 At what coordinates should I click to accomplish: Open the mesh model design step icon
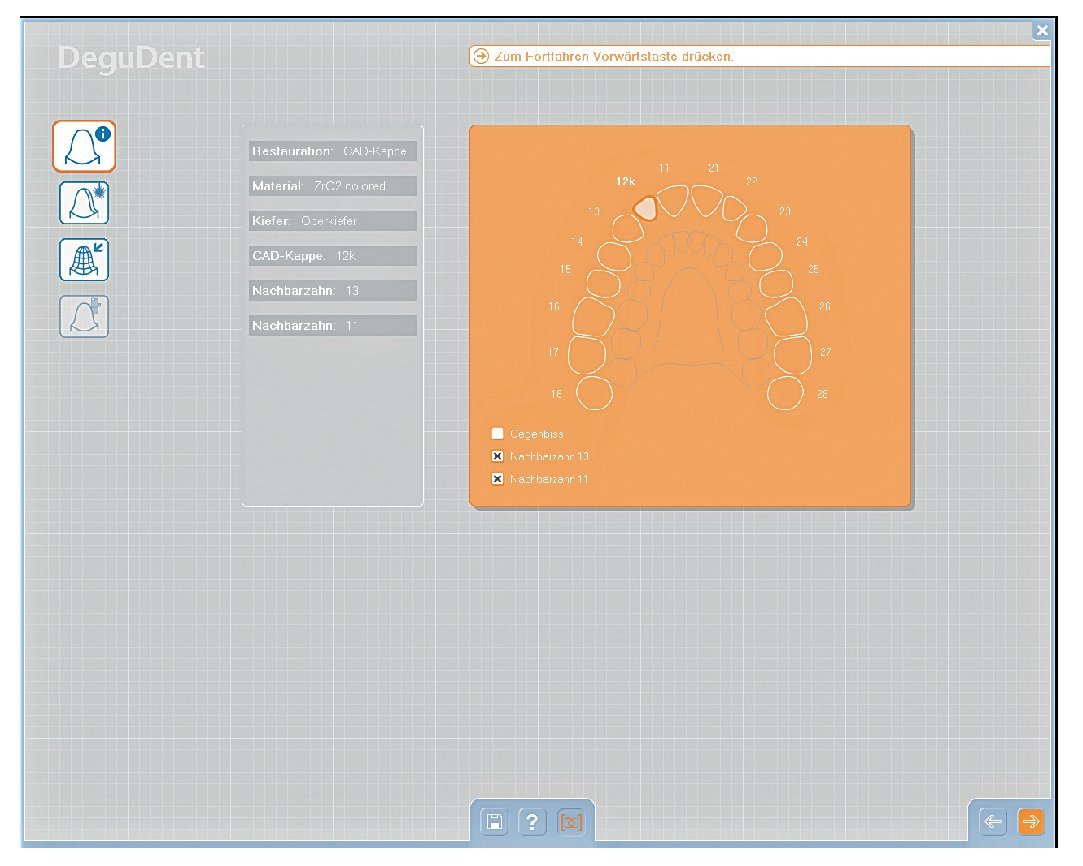[84, 259]
